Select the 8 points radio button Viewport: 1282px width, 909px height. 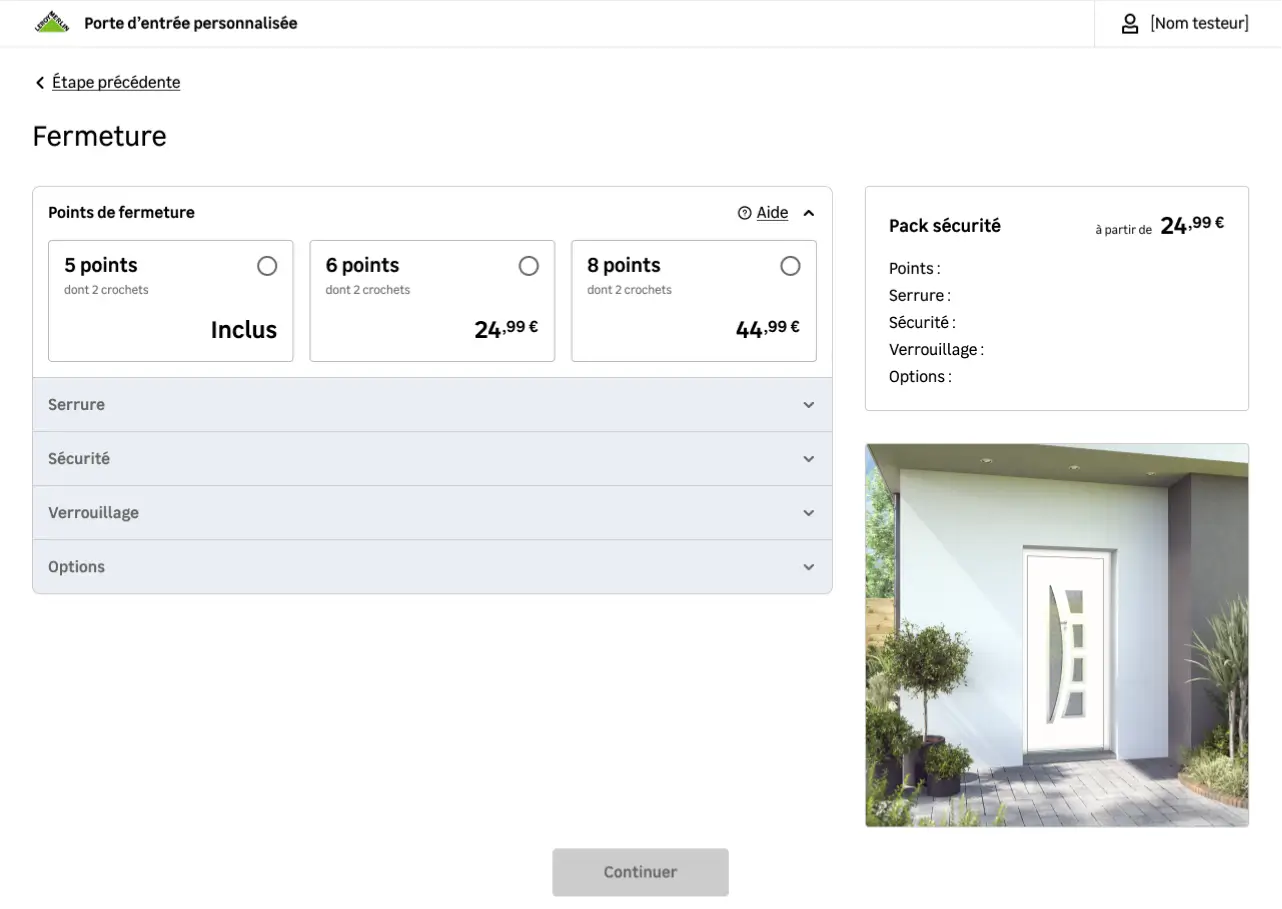(790, 266)
